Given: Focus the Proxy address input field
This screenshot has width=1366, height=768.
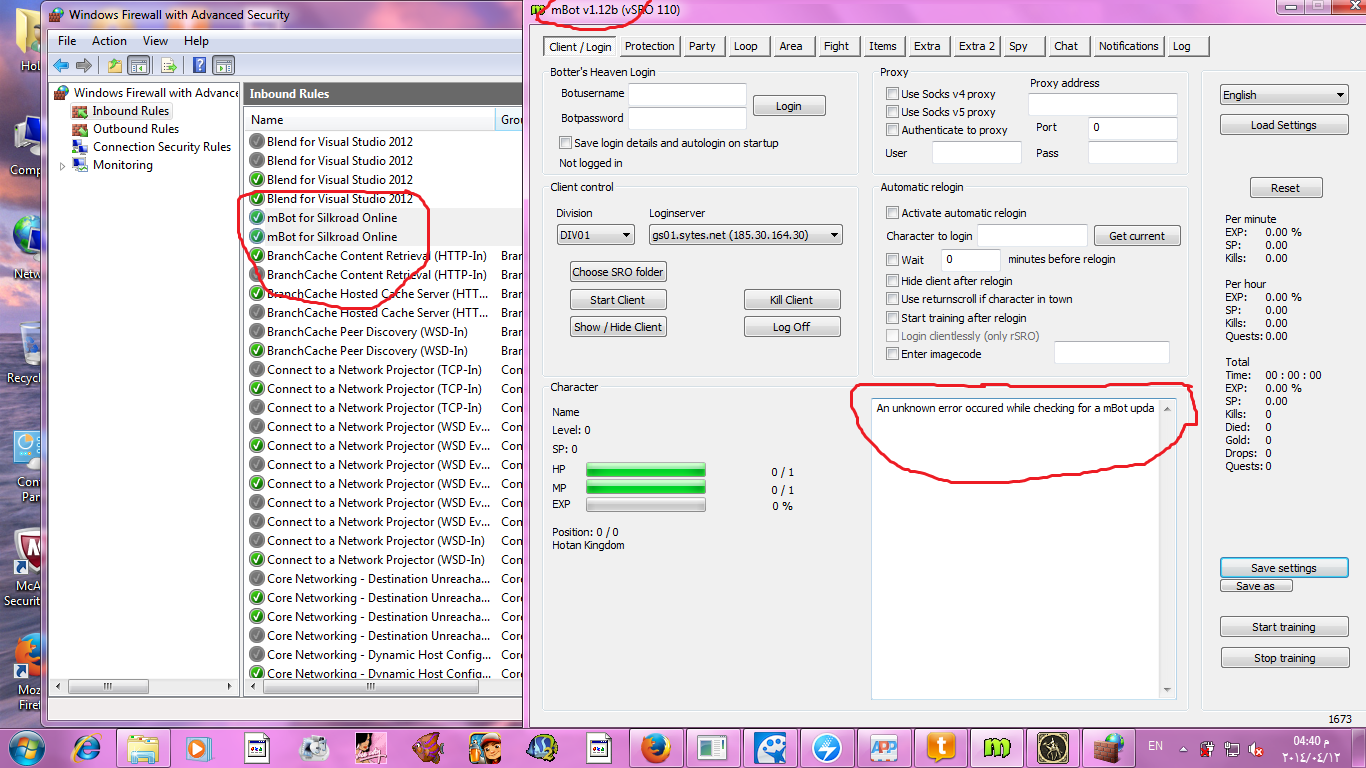Looking at the screenshot, I should tap(1102, 105).
